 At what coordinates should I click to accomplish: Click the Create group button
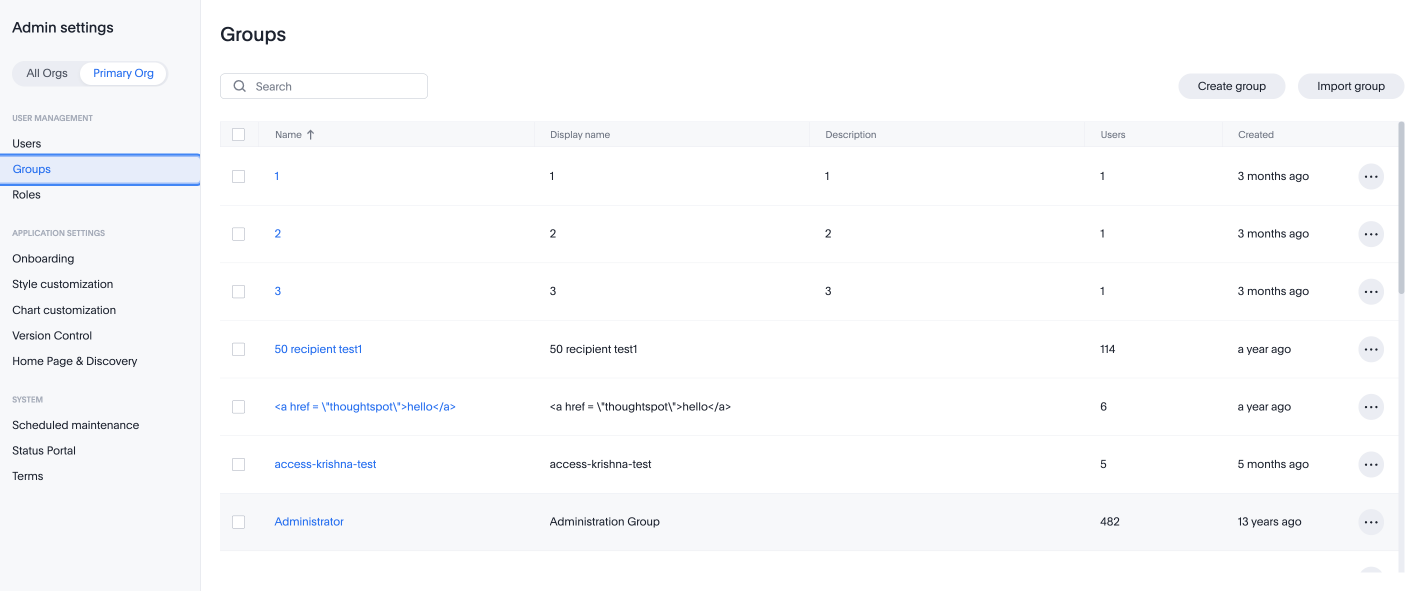[x=1231, y=86]
